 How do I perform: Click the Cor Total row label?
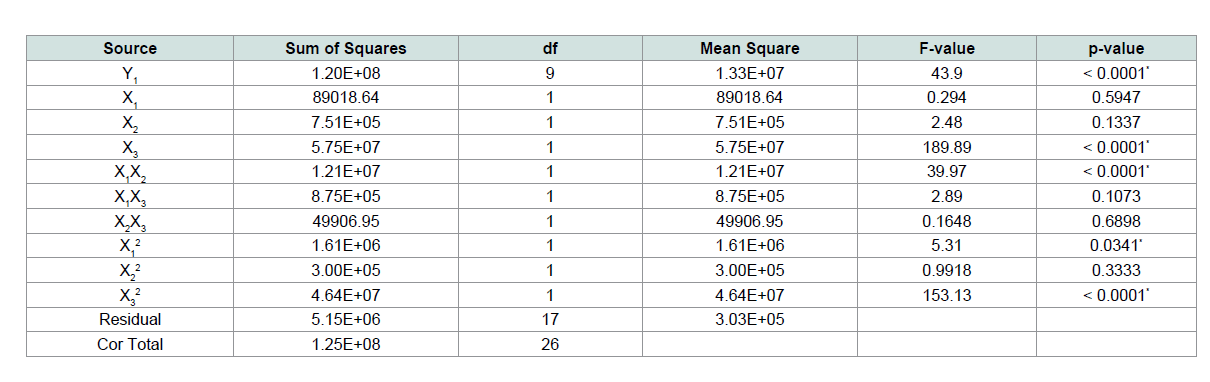[x=130, y=344]
